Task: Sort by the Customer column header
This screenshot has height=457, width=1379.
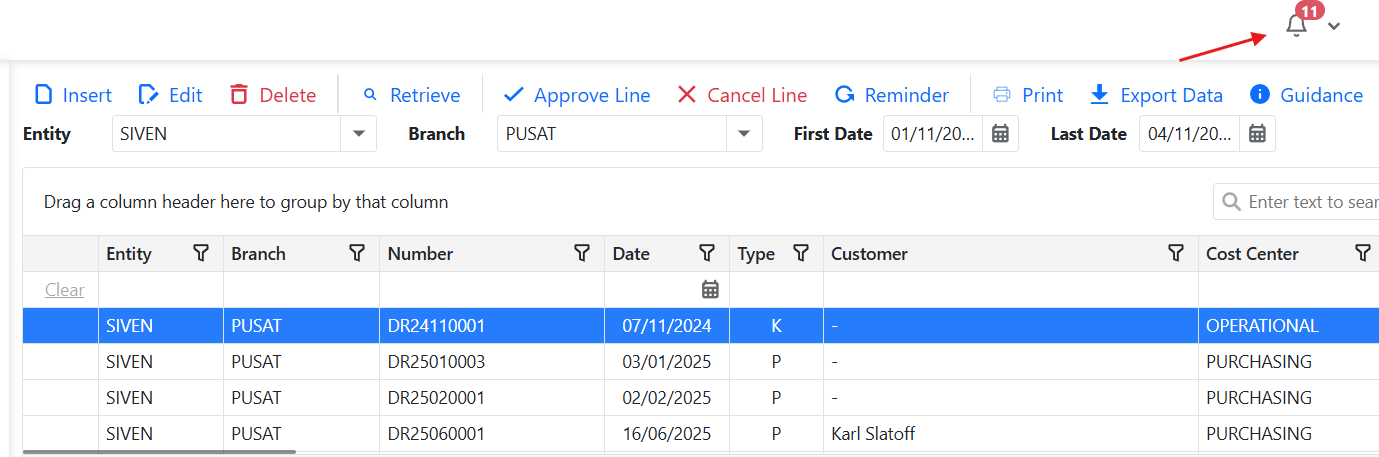Action: tap(869, 254)
